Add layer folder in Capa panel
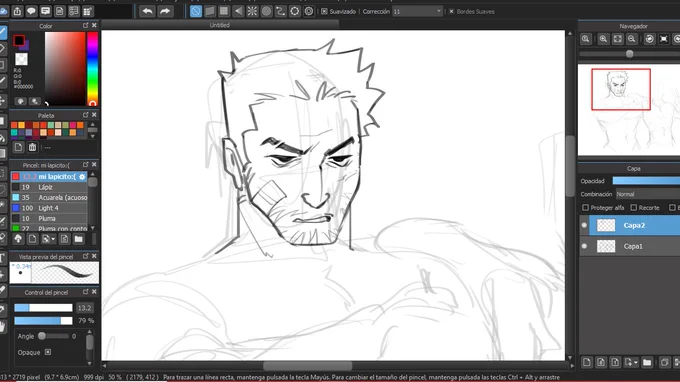The image size is (680, 382). [x=647, y=362]
